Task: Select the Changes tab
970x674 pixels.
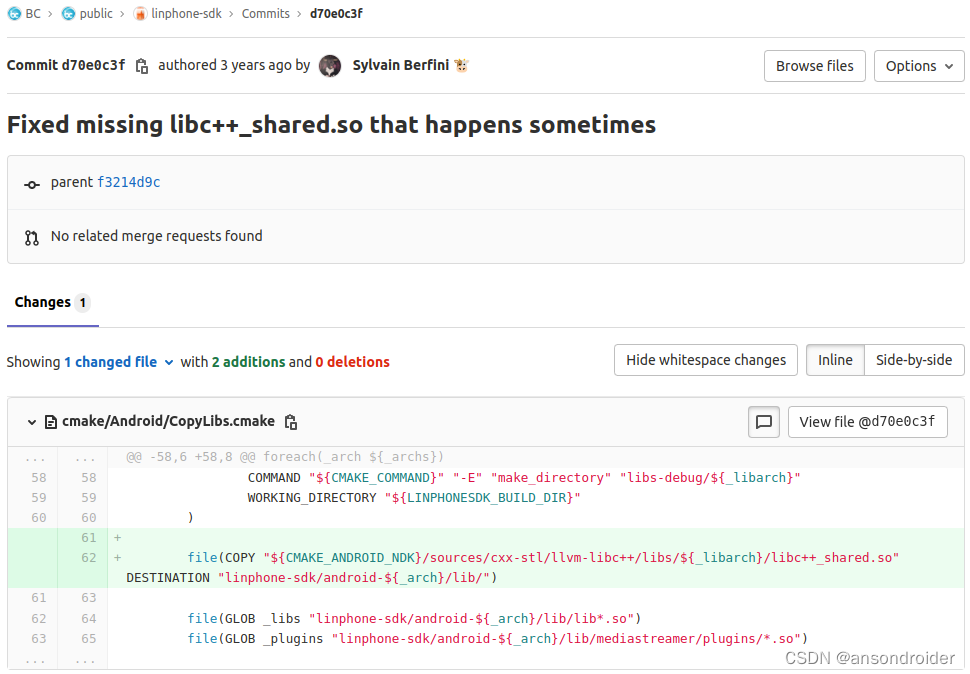Action: click(53, 302)
